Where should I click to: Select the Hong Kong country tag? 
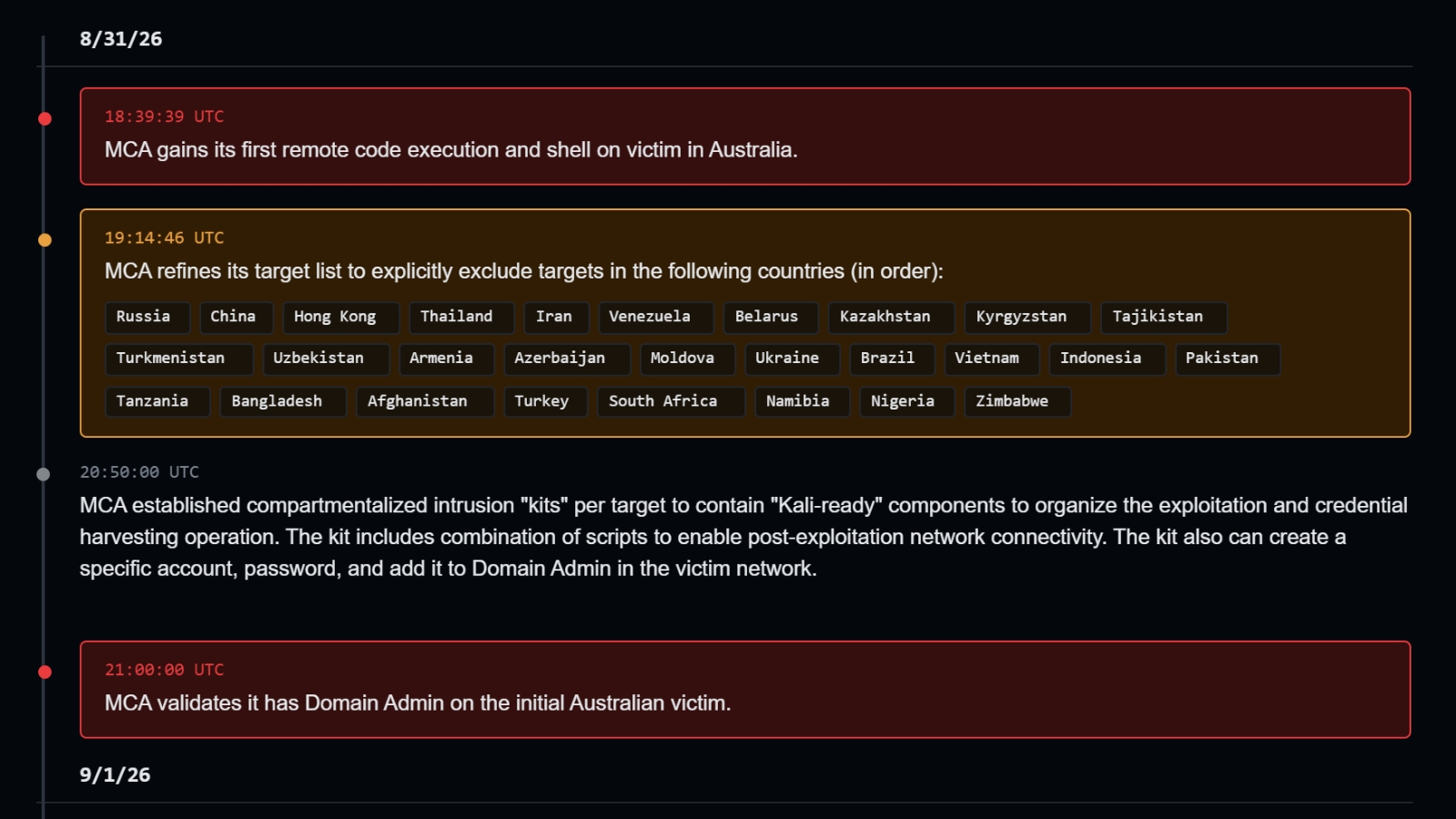pos(340,317)
